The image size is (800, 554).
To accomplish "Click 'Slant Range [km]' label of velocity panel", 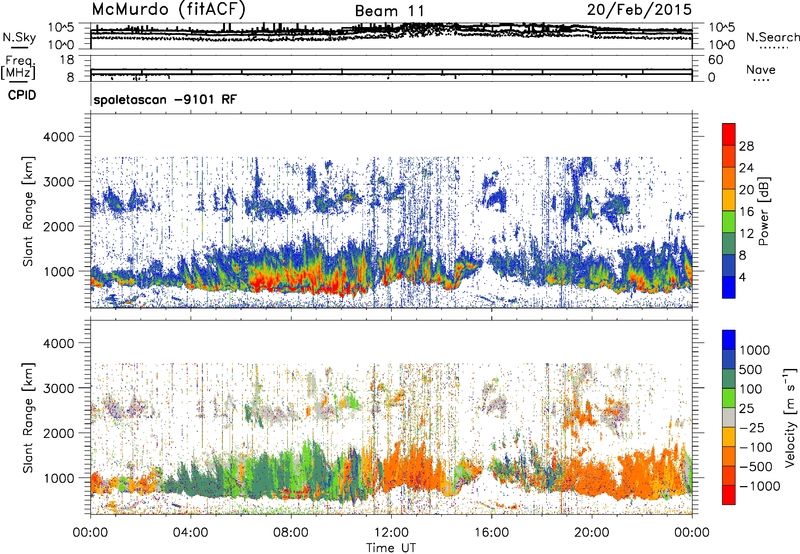I will tap(28, 417).
